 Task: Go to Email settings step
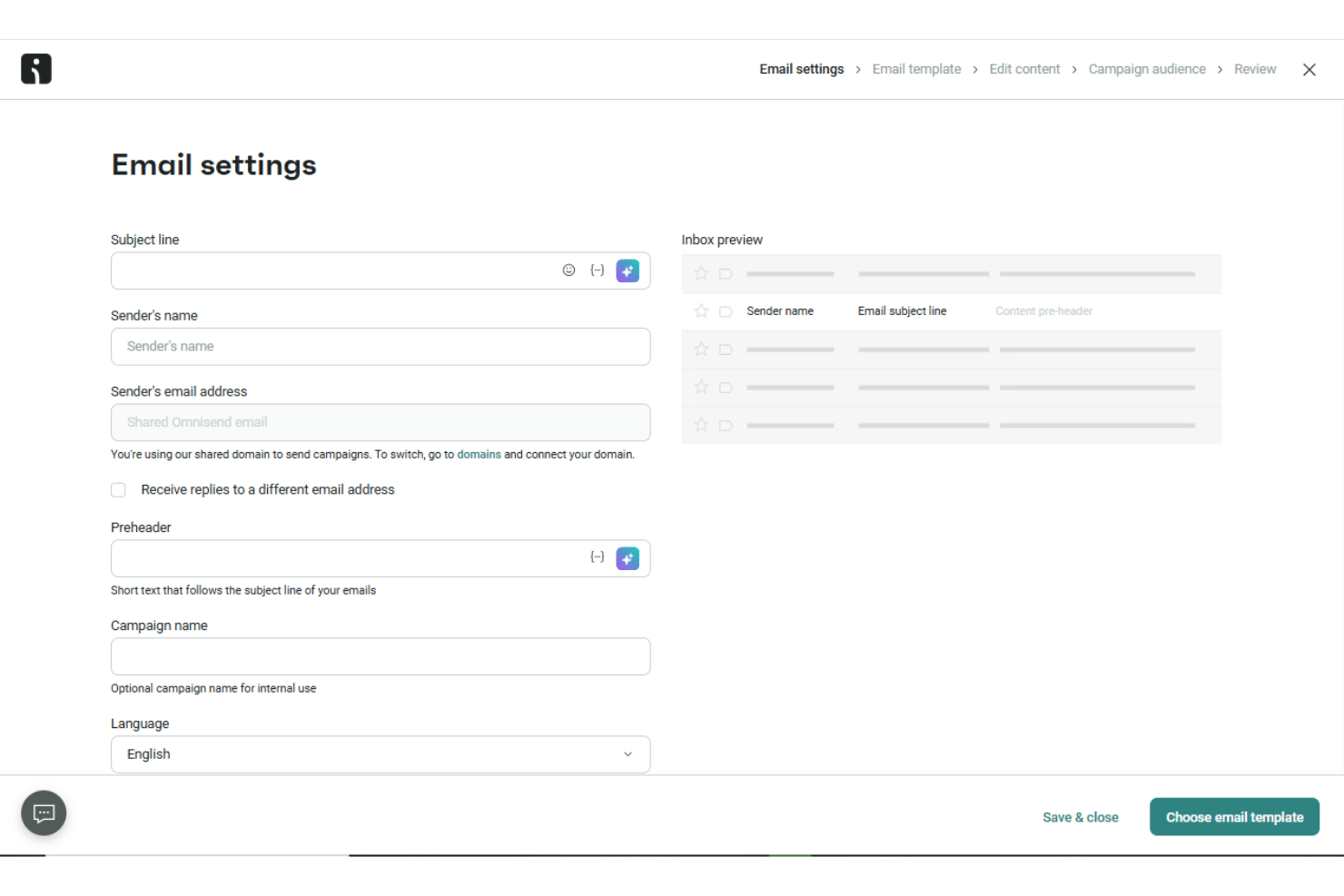(x=802, y=69)
